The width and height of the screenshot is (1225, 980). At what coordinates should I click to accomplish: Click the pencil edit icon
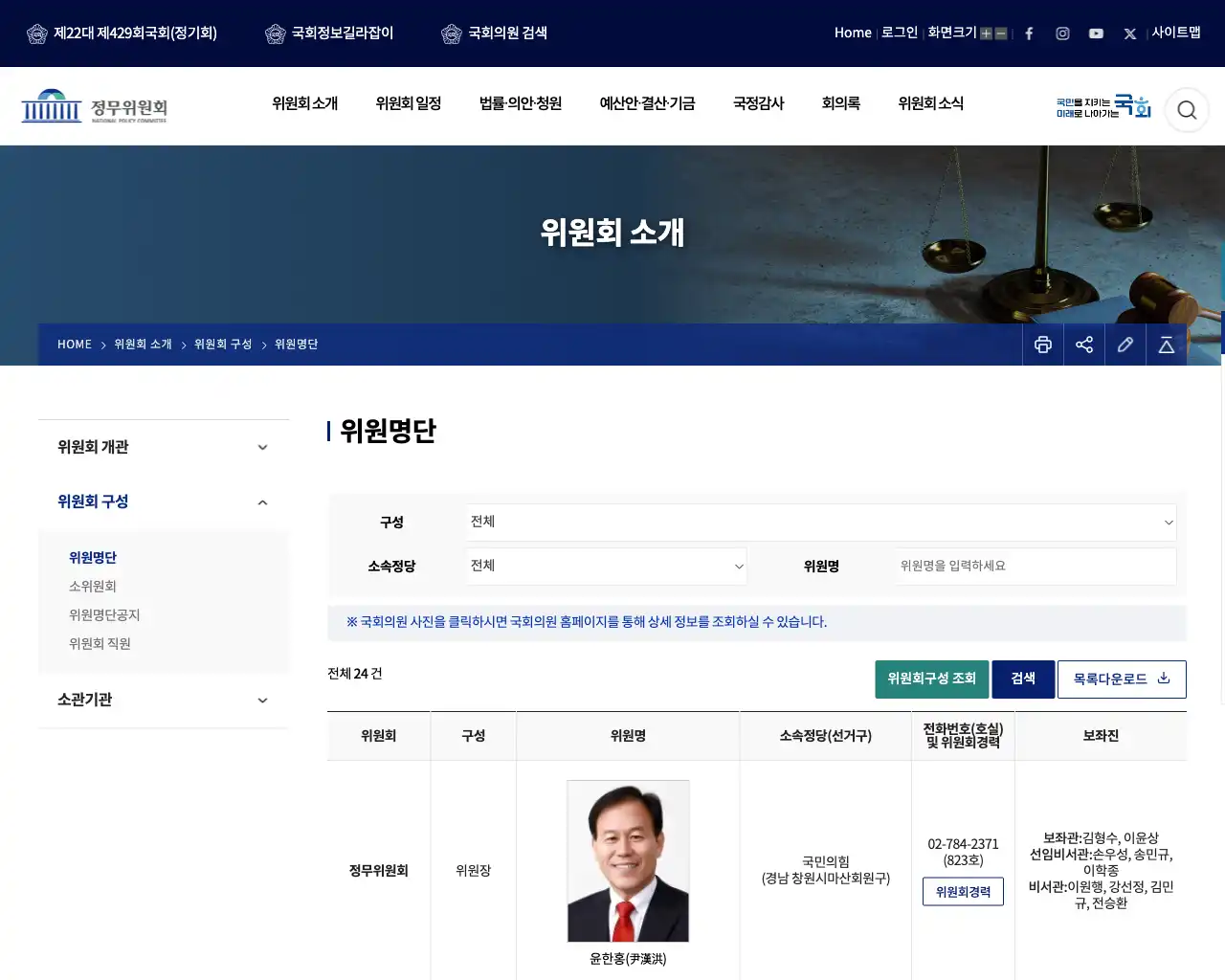[x=1125, y=345]
